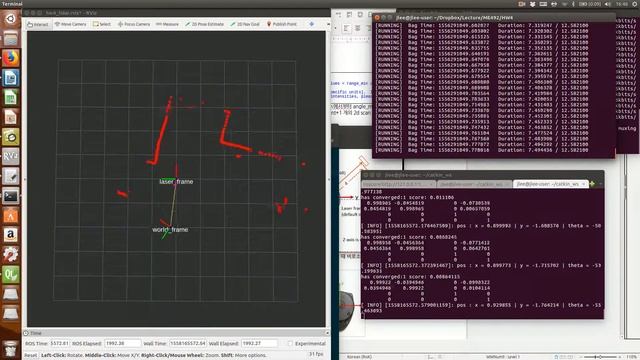Open the Bluetooth indicator in top bar
The width and height of the screenshot is (640, 360).
click(x=573, y=4)
